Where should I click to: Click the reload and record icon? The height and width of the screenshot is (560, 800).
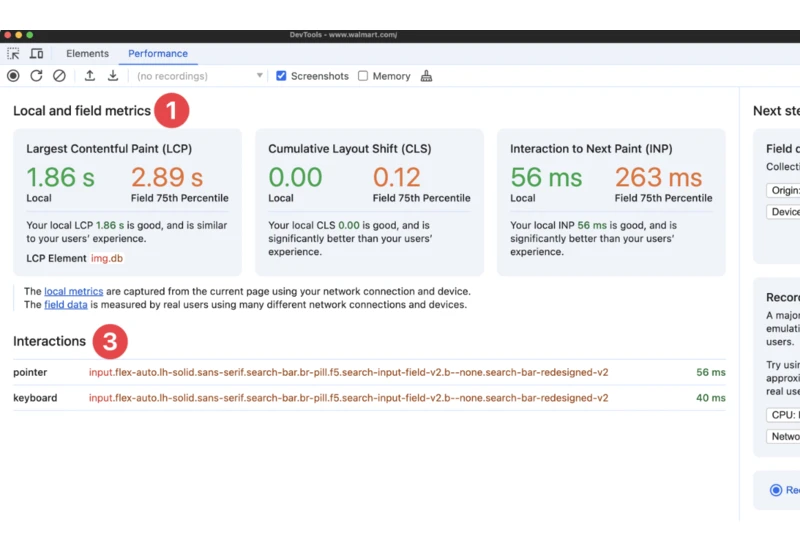pos(36,76)
